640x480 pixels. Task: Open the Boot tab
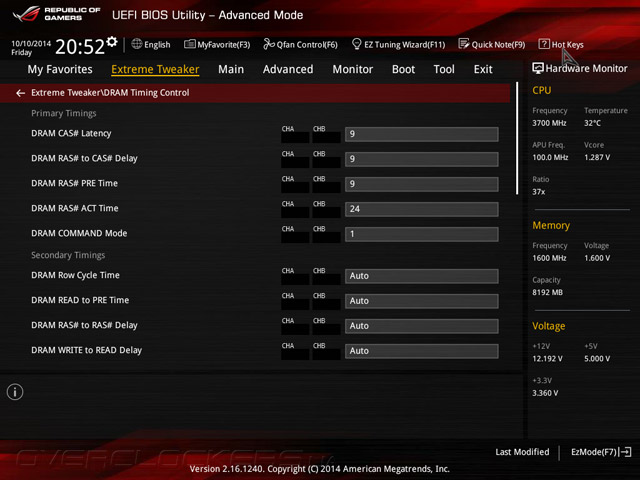tap(403, 69)
